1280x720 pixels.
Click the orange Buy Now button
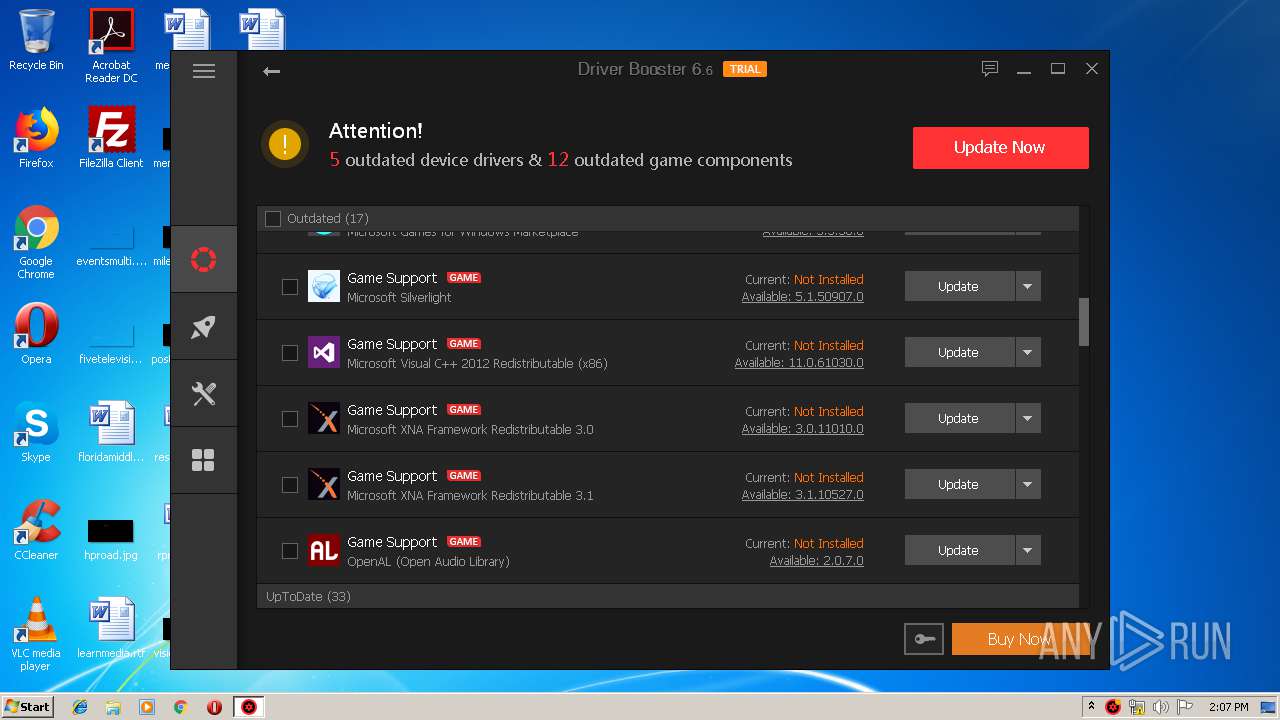point(1020,639)
